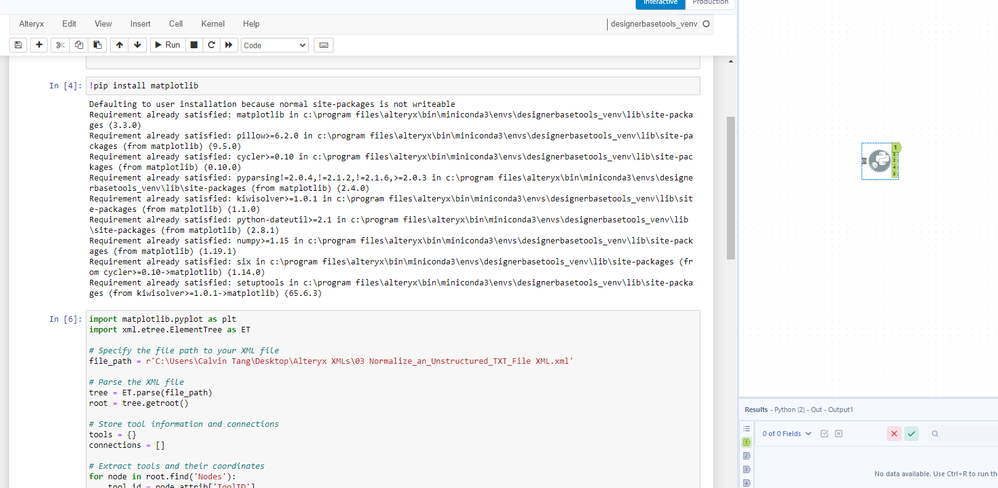Interrupt the kernel with the stop icon
998x488 pixels.
(194, 45)
